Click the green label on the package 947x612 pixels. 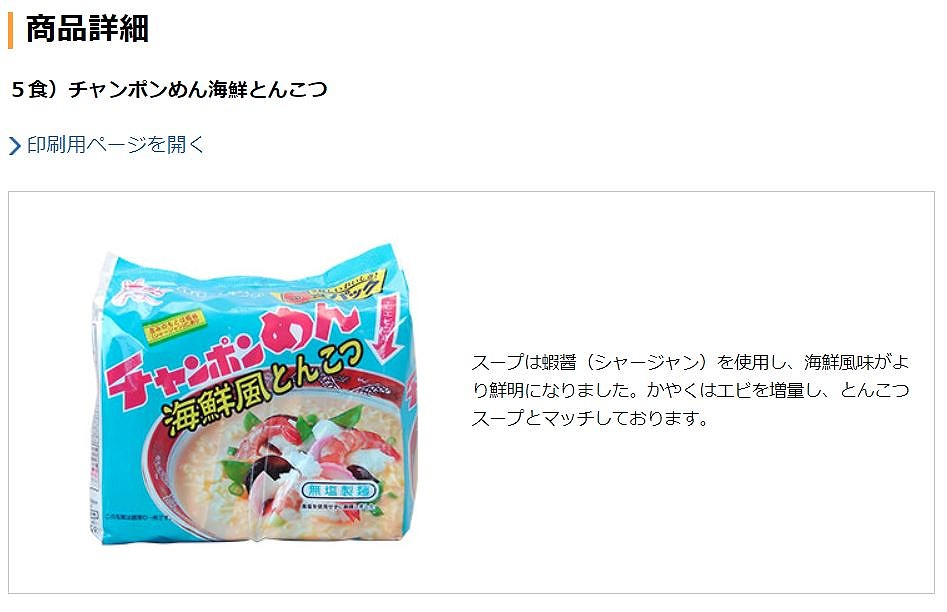pyautogui.click(x=175, y=327)
